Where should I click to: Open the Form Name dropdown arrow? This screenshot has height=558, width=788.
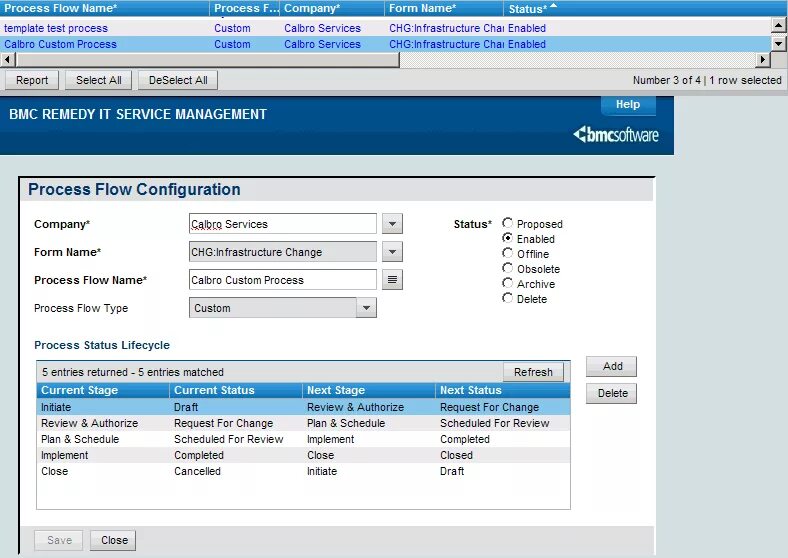(x=392, y=252)
